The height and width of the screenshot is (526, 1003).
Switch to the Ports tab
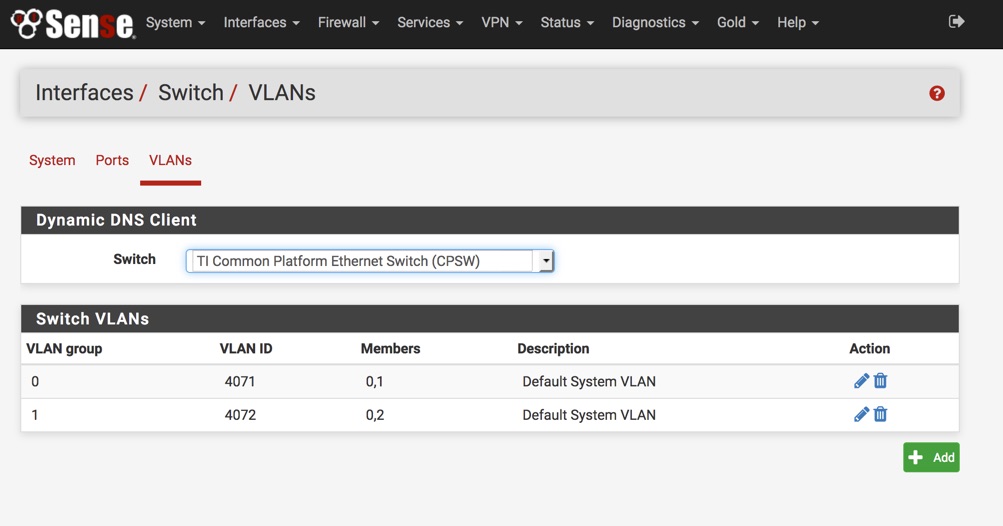(112, 160)
